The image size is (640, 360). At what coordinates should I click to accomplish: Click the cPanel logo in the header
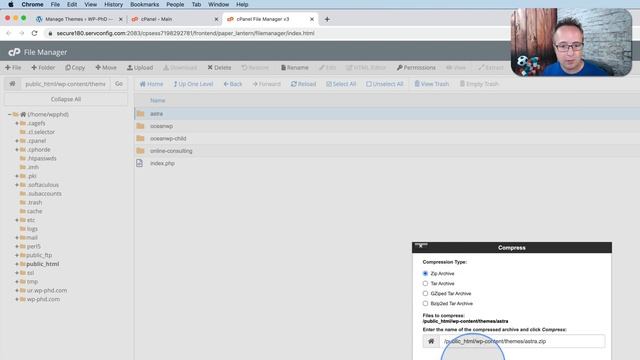coord(14,52)
